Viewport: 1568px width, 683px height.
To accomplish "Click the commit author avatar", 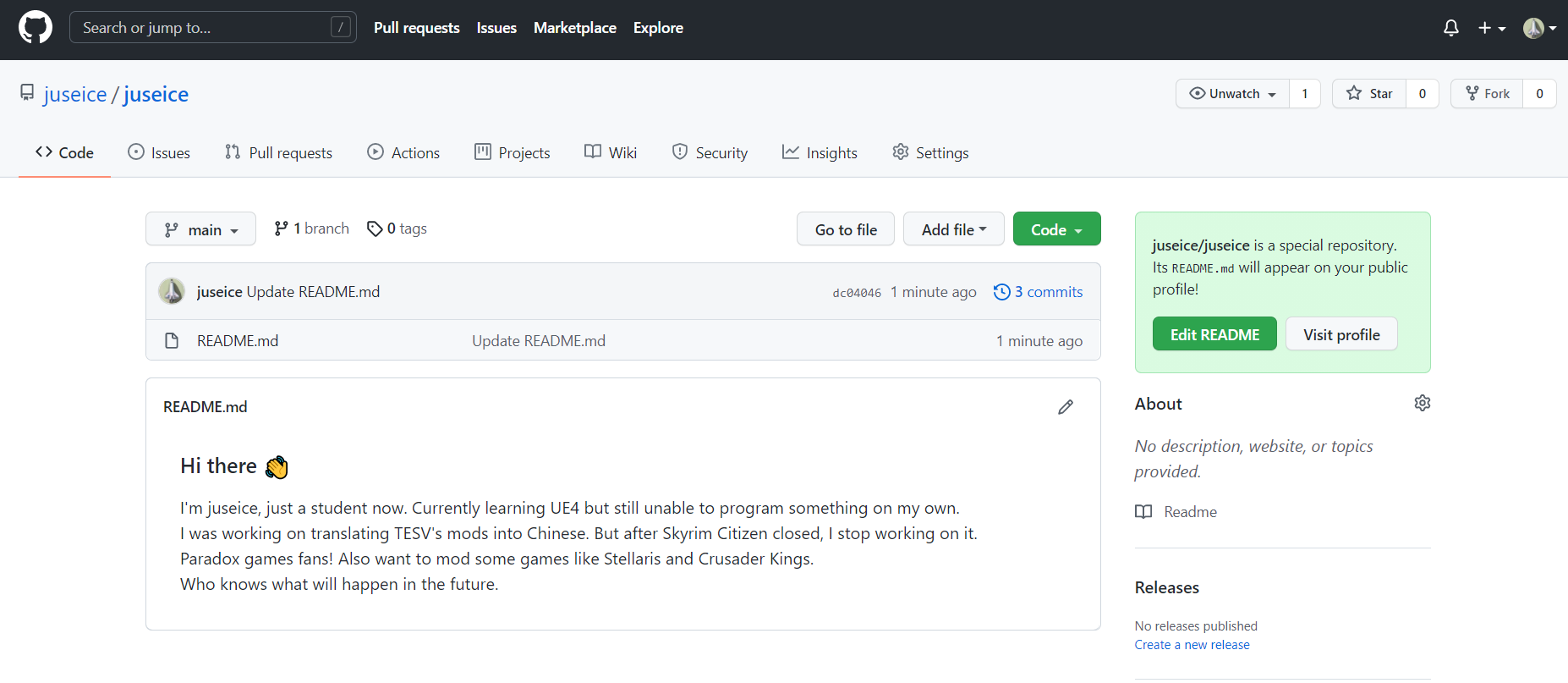I will (x=172, y=291).
